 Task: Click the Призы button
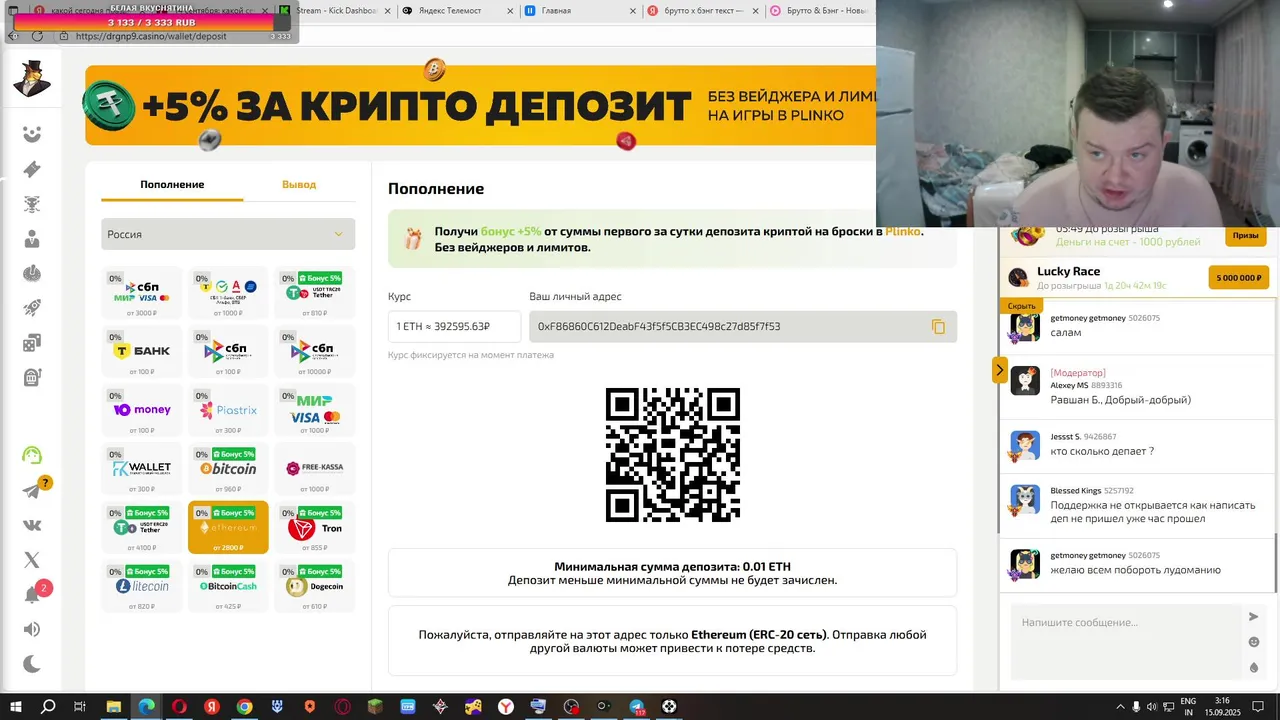click(1245, 236)
